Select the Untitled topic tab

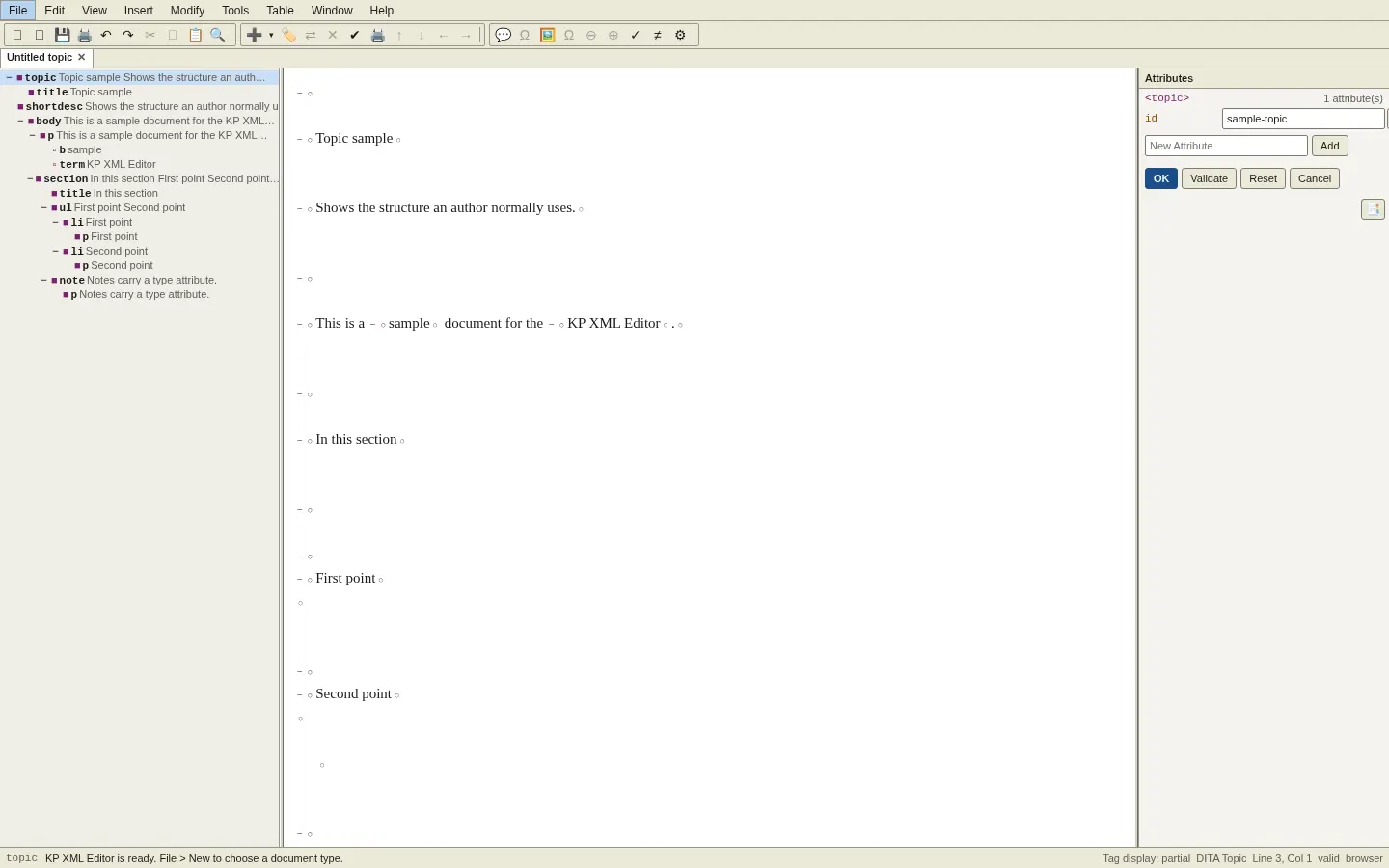coord(40,58)
